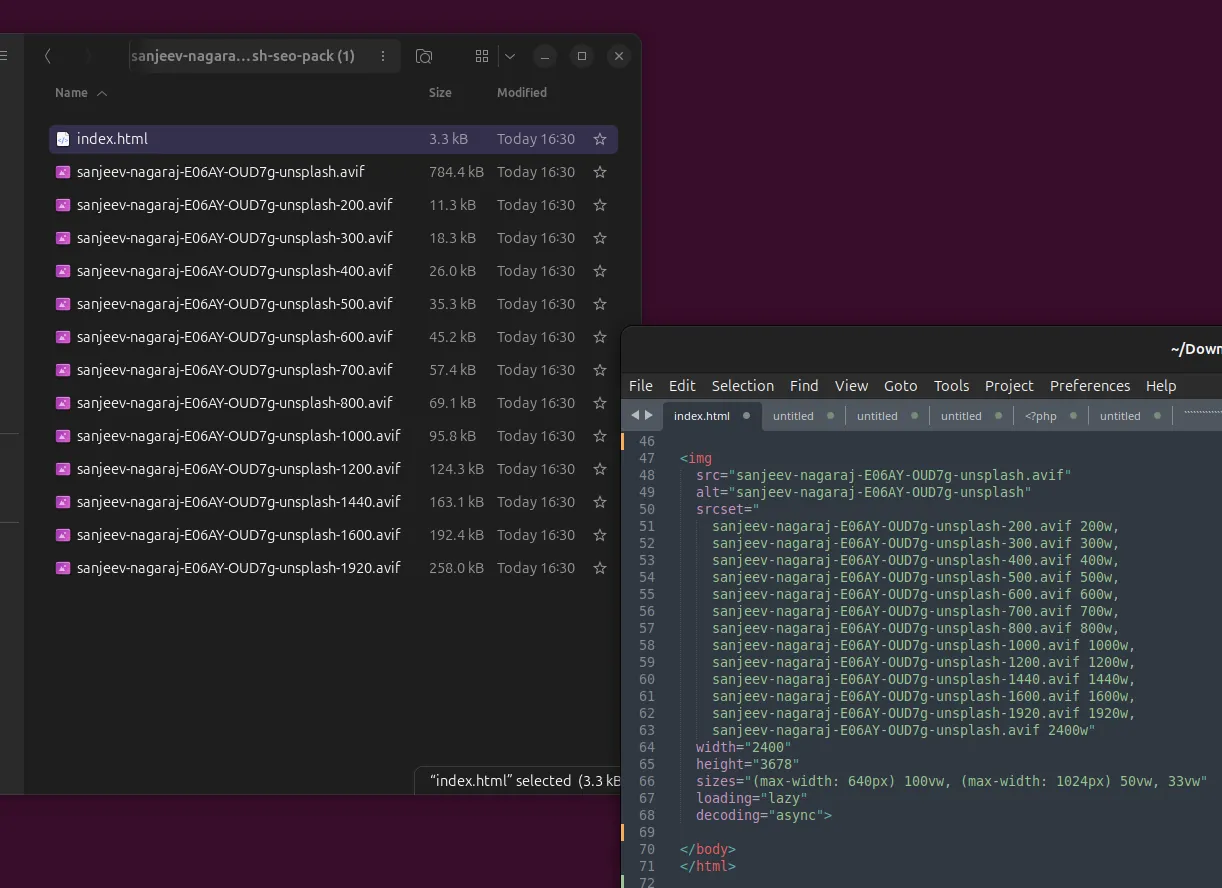
Task: Click the image icon of unsplash-400.avif
Action: pos(63,271)
